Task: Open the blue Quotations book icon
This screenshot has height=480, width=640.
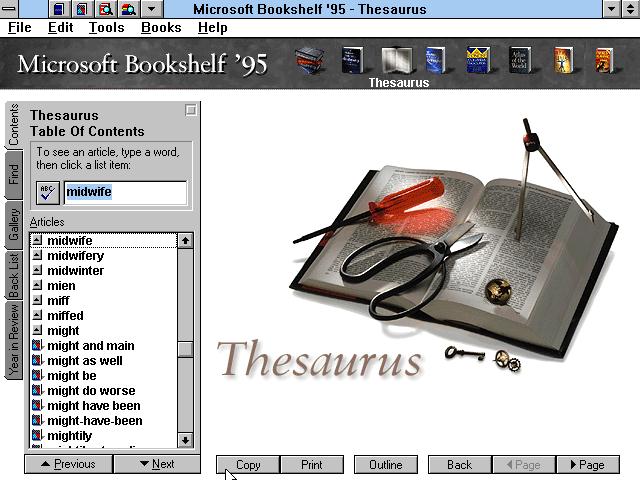Action: [436, 60]
